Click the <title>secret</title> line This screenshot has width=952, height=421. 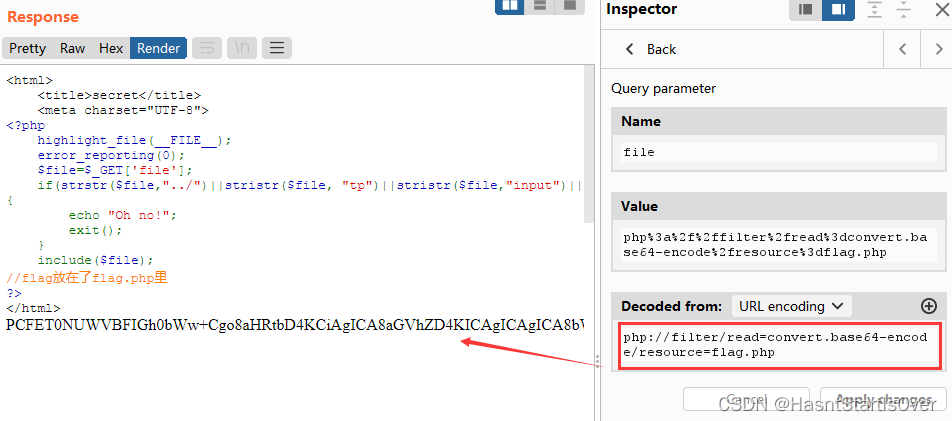click(x=118, y=95)
